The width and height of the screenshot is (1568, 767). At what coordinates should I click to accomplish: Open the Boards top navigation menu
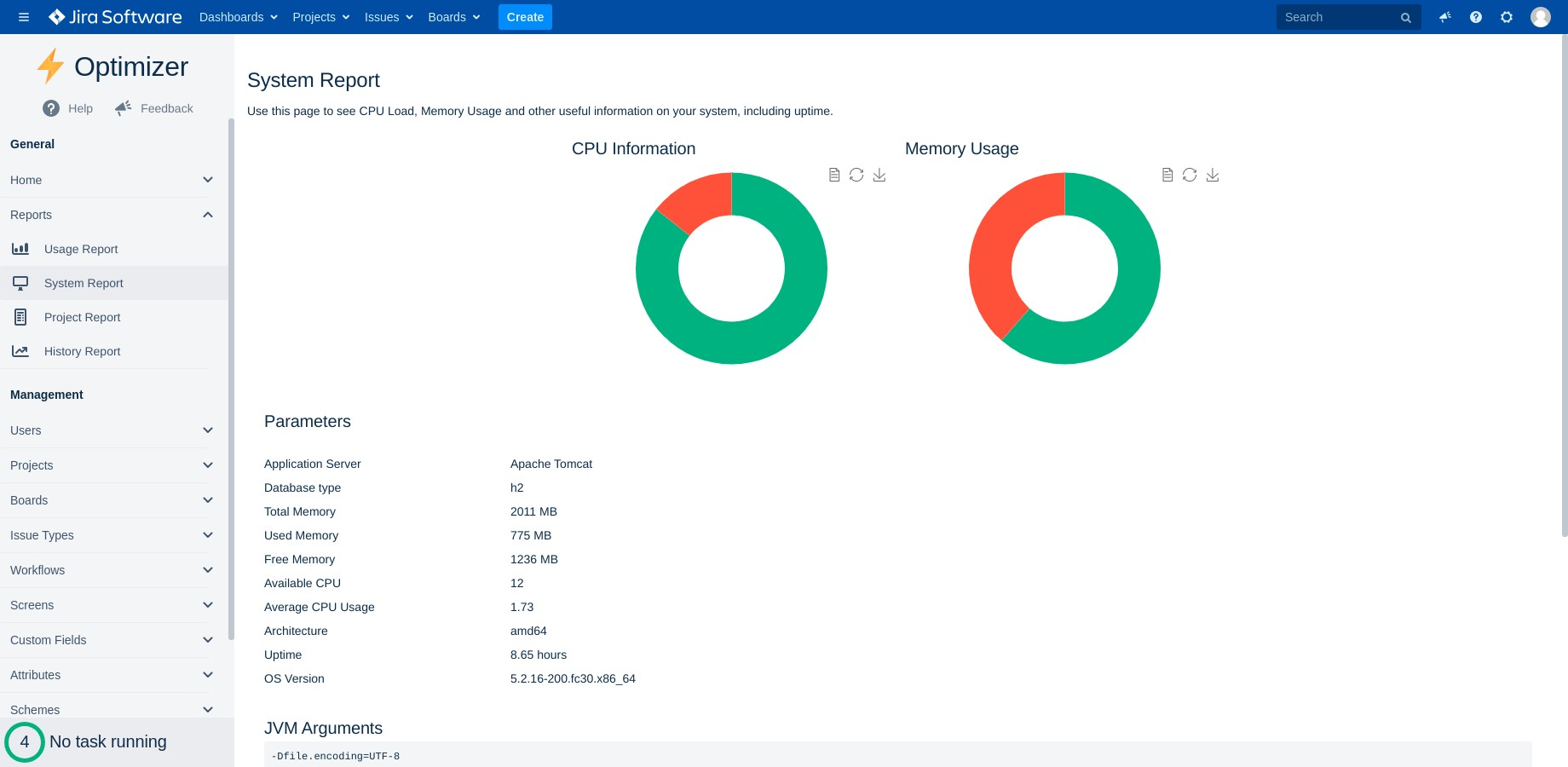pos(454,17)
